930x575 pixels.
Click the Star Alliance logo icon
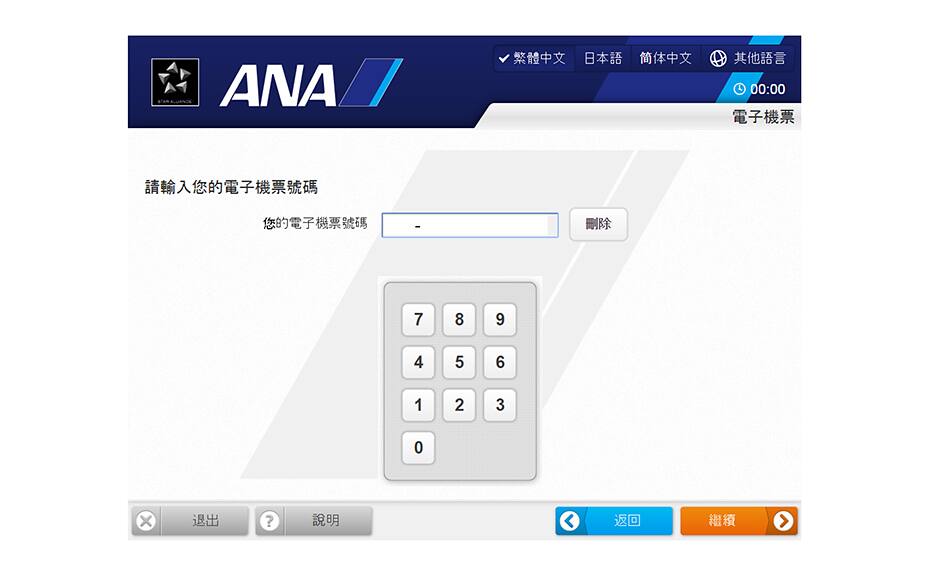click(175, 82)
